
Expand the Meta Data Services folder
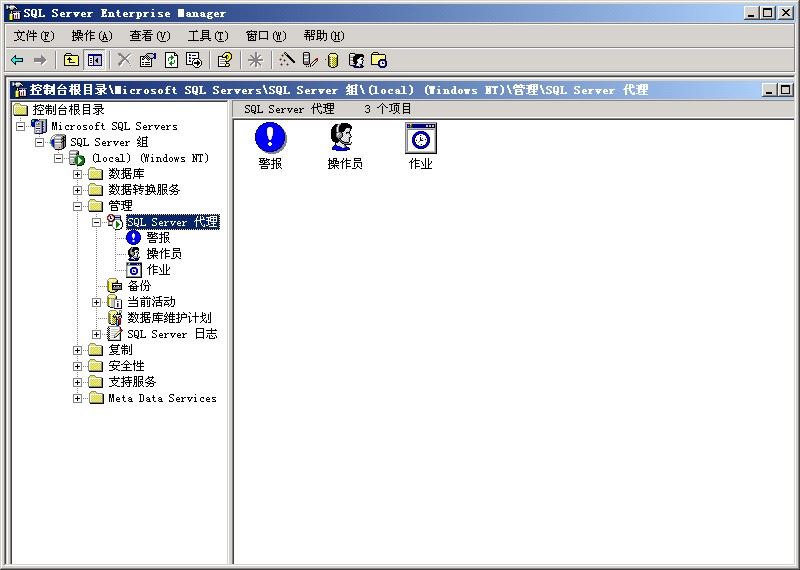pos(77,398)
